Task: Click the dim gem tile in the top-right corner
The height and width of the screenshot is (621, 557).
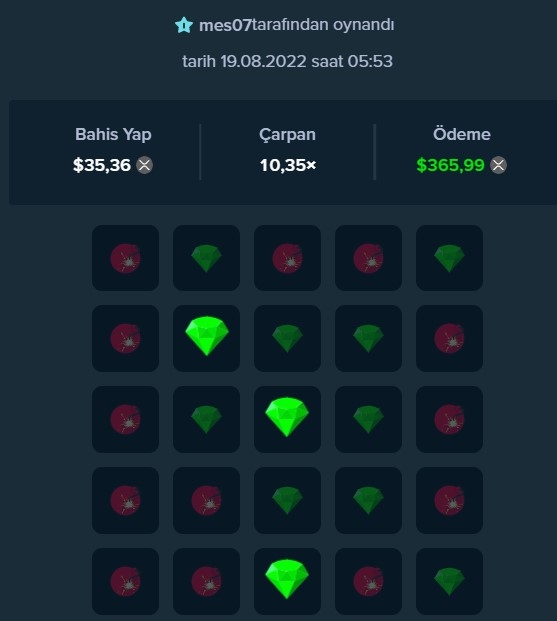Action: pos(449,258)
